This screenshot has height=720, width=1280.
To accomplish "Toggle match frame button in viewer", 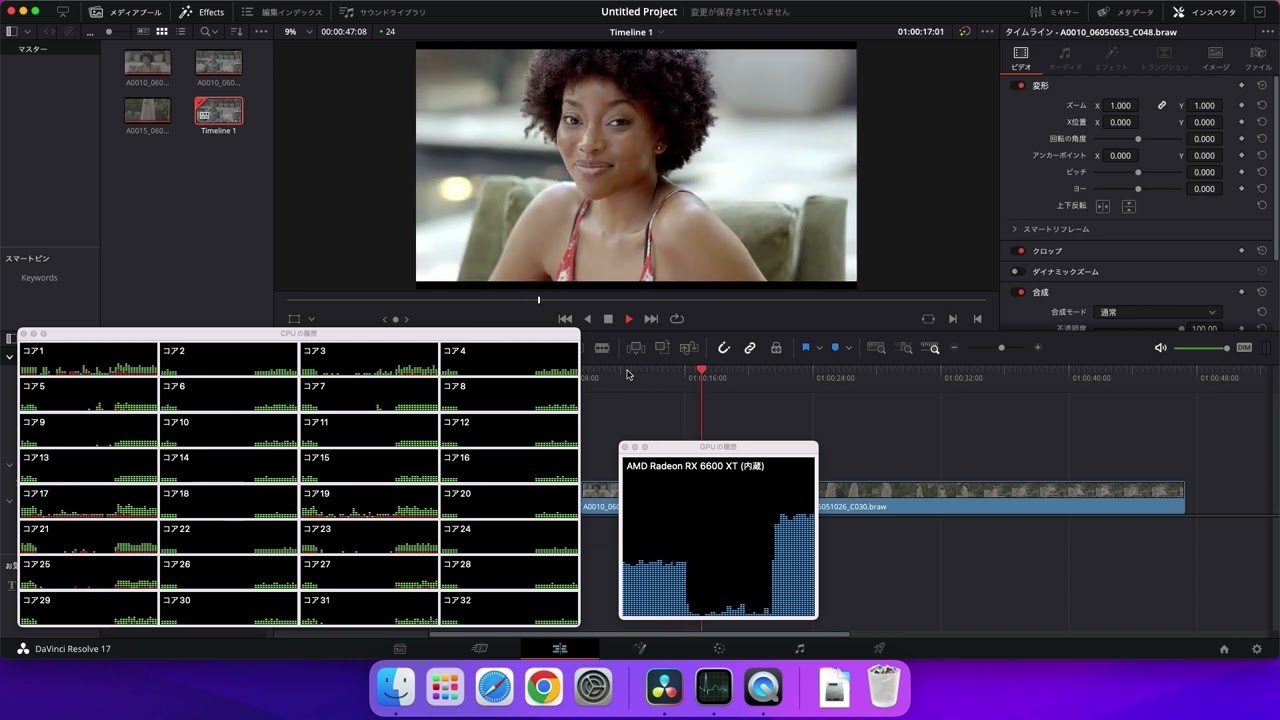I will [928, 319].
